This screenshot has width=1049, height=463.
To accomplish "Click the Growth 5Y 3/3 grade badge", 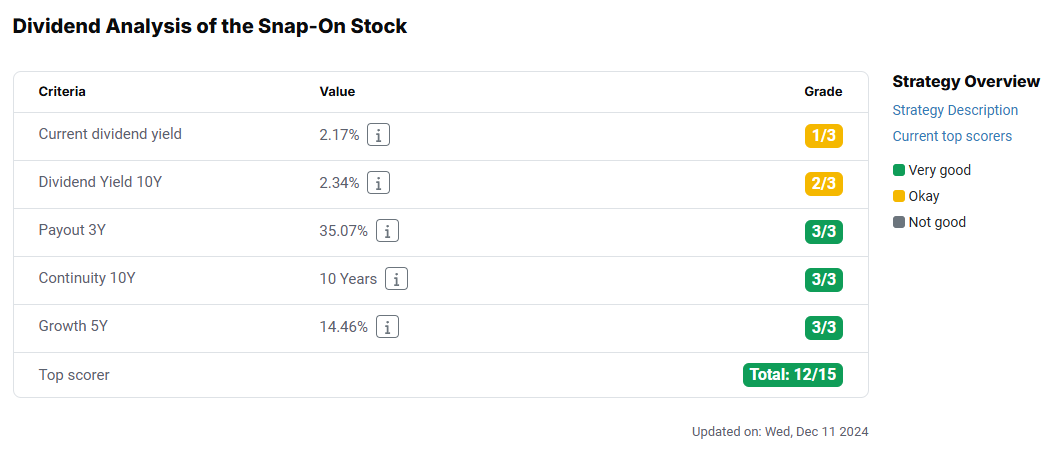I will [824, 329].
